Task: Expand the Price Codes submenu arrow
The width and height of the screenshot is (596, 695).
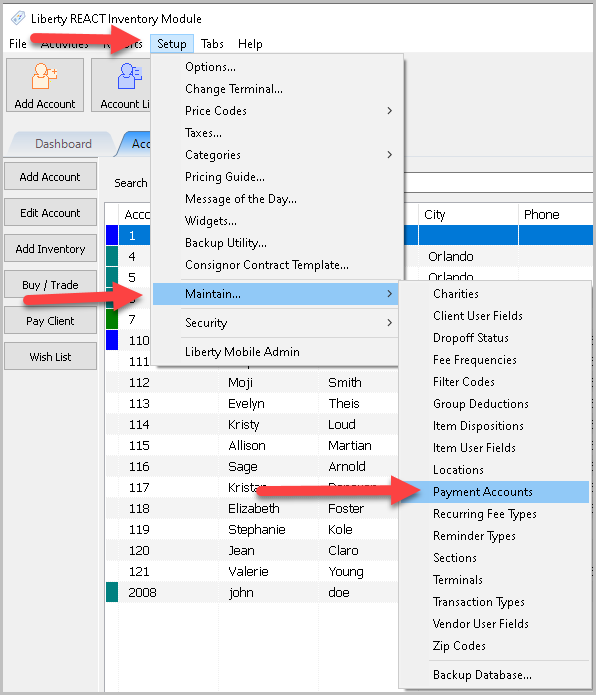Action: coord(390,111)
